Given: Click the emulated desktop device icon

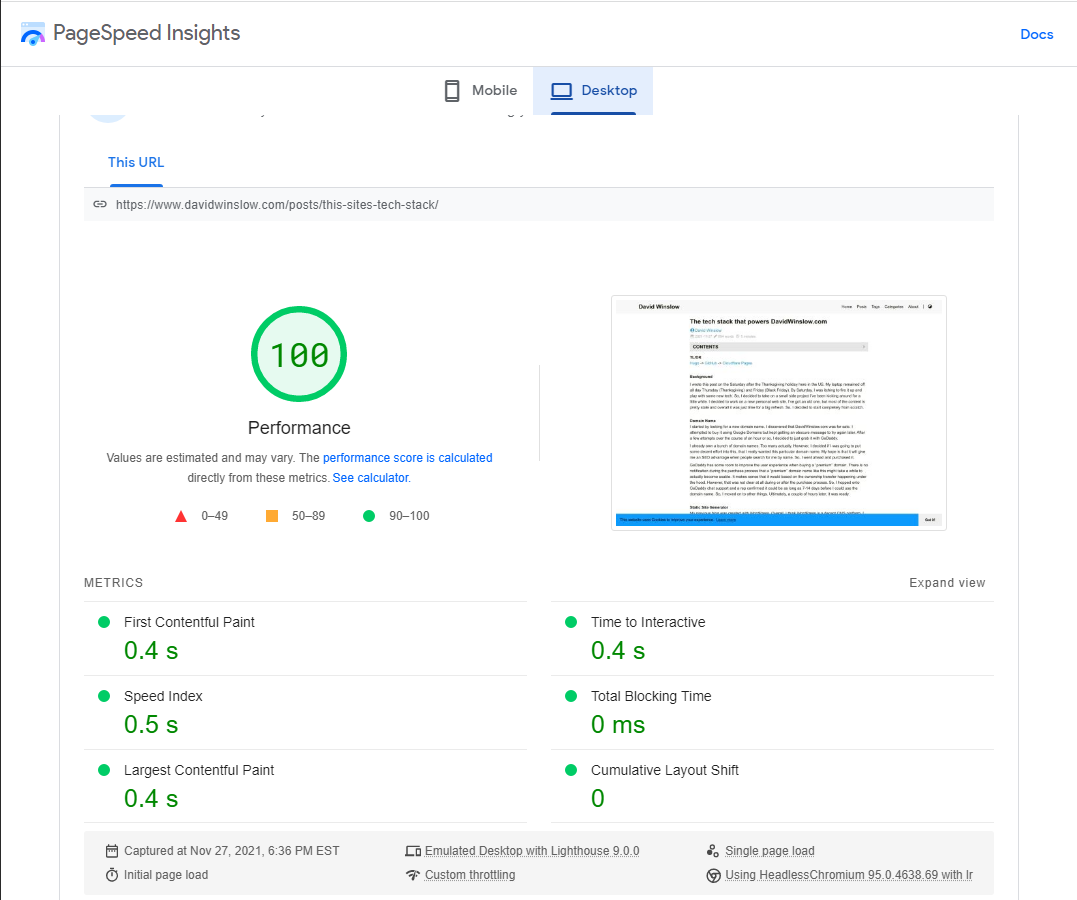Looking at the screenshot, I should pos(413,851).
